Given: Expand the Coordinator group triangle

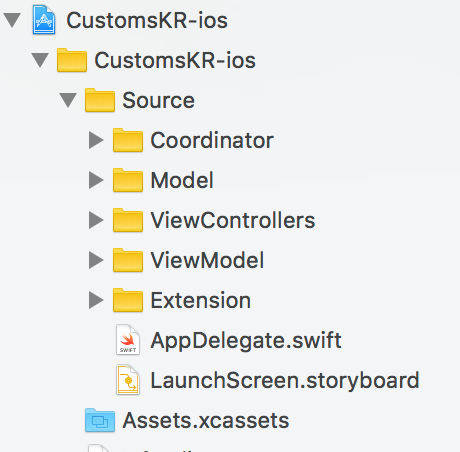Looking at the screenshot, I should 96,140.
